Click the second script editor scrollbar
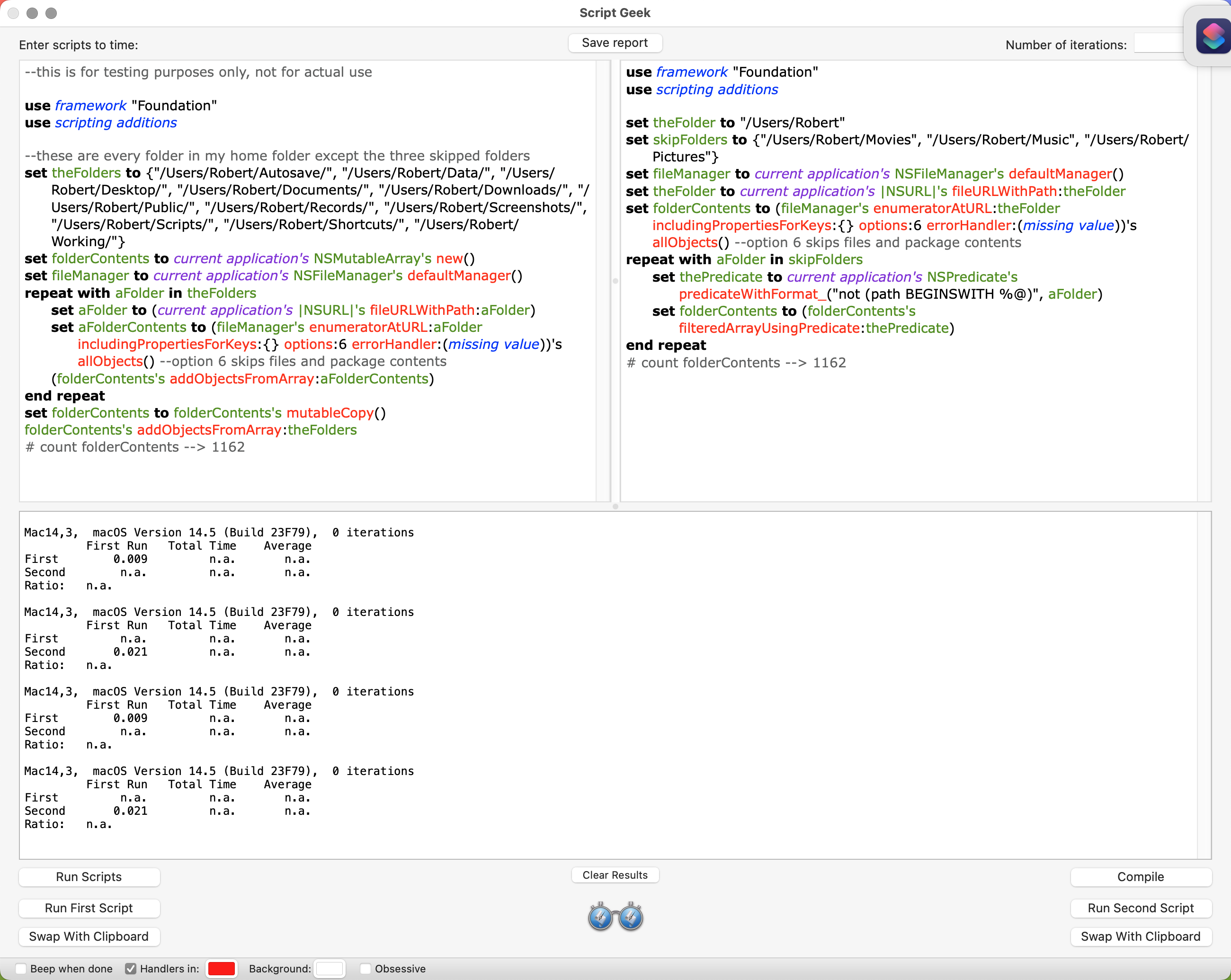 (1204, 281)
